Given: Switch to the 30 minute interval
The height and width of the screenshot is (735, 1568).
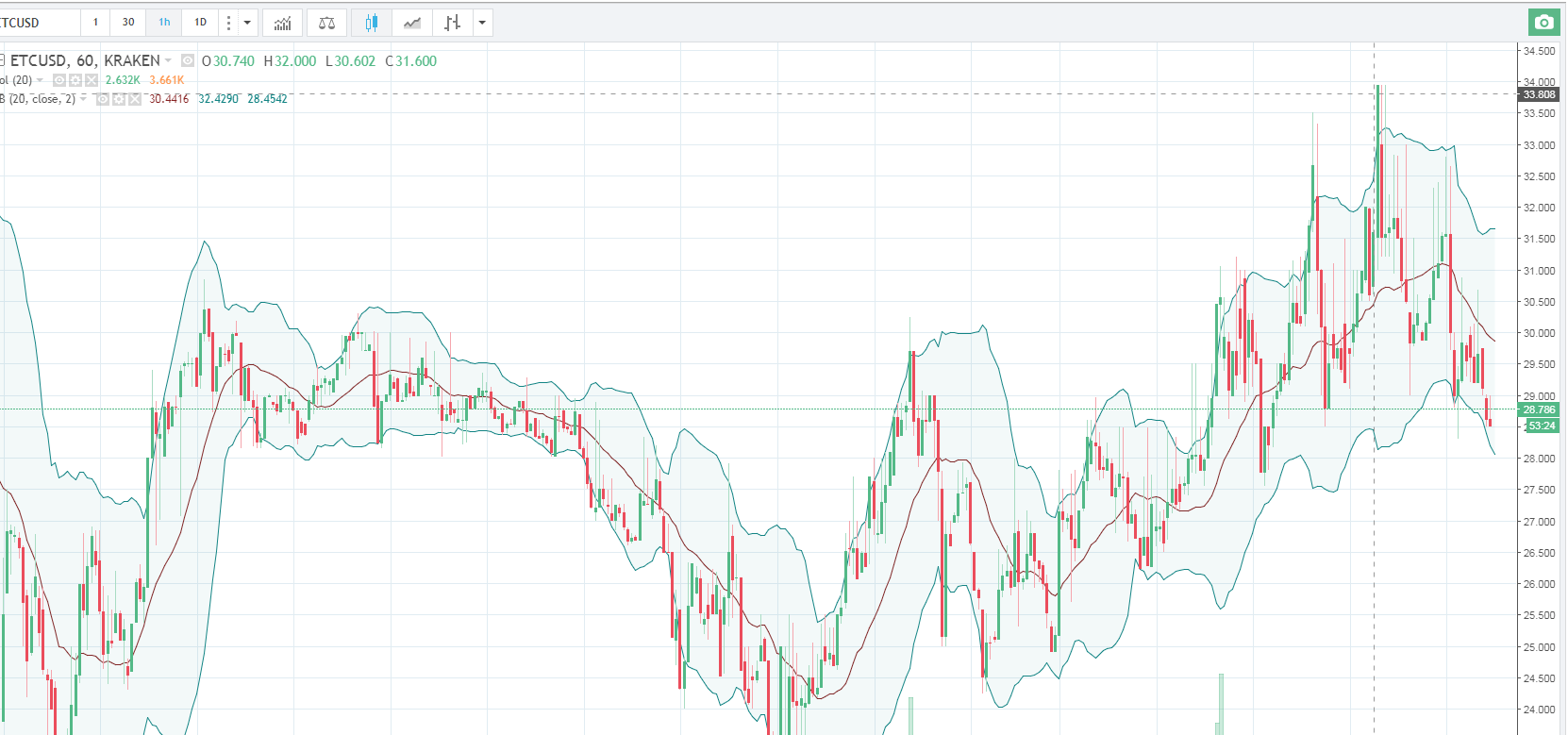Looking at the screenshot, I should coord(128,23).
